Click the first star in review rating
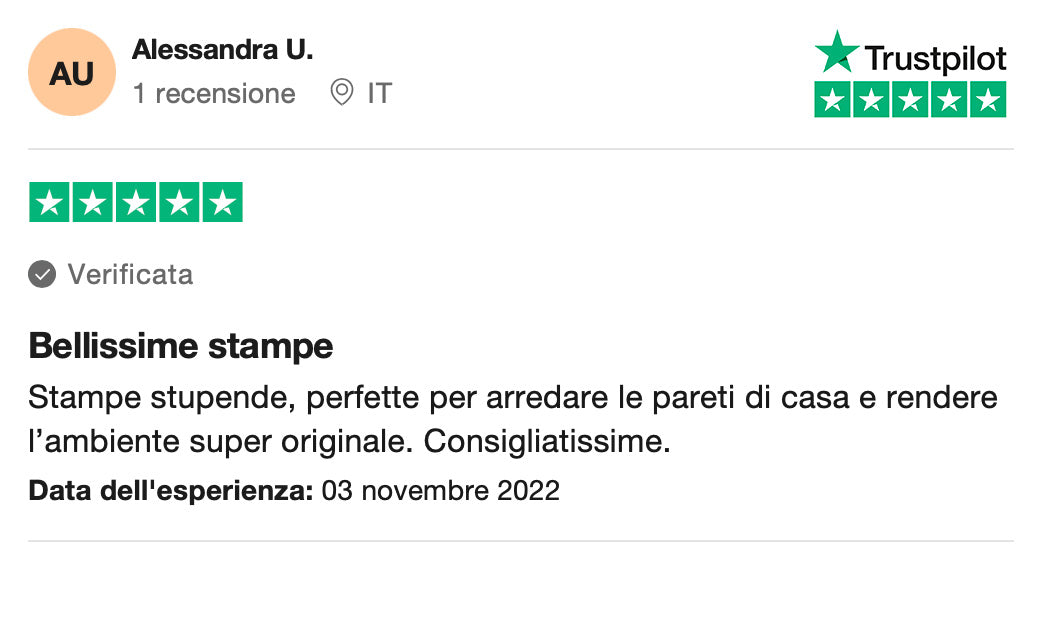Screen dimensions: 1039x623 [49, 203]
